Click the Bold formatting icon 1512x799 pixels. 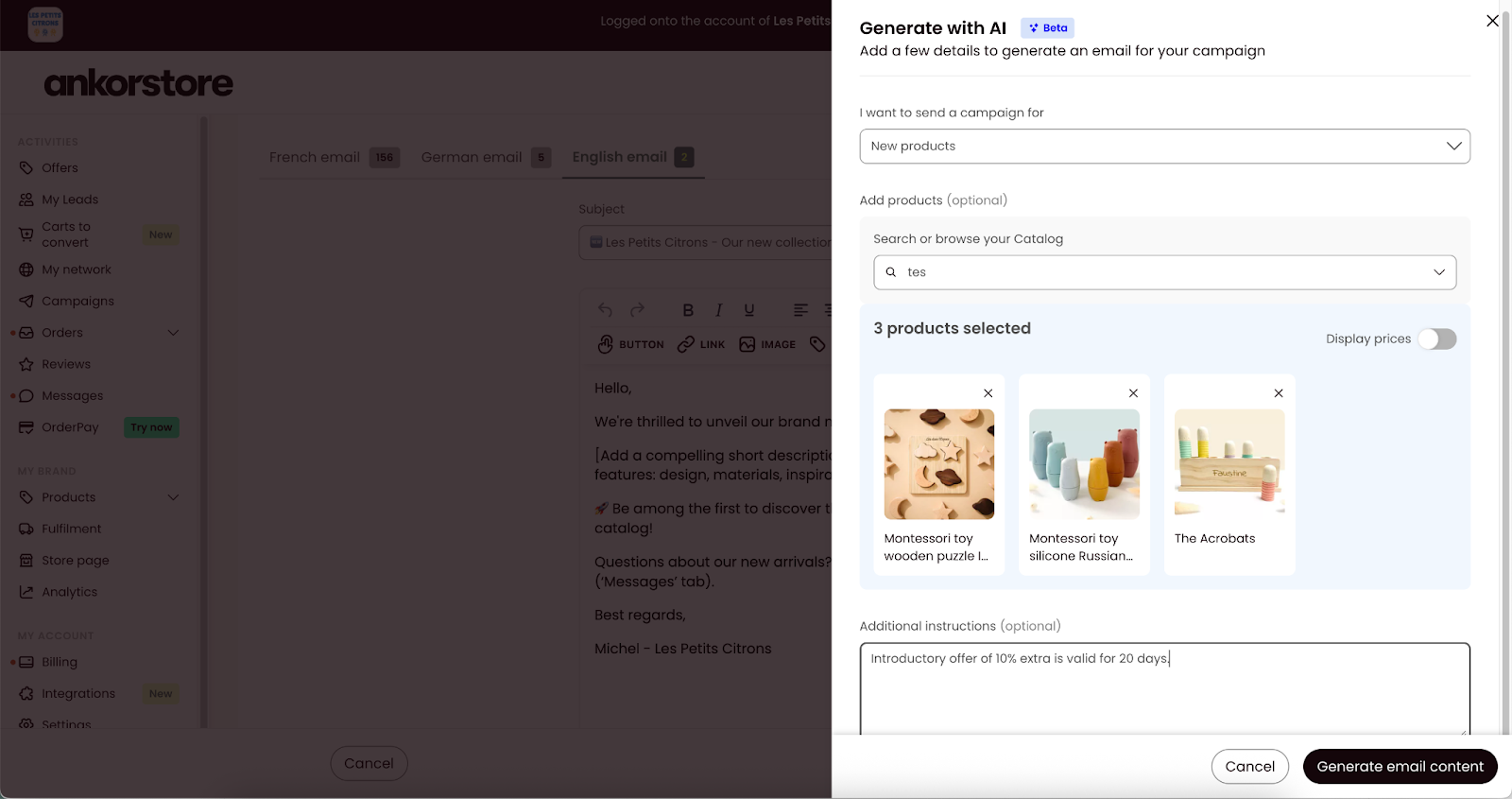tap(688, 310)
